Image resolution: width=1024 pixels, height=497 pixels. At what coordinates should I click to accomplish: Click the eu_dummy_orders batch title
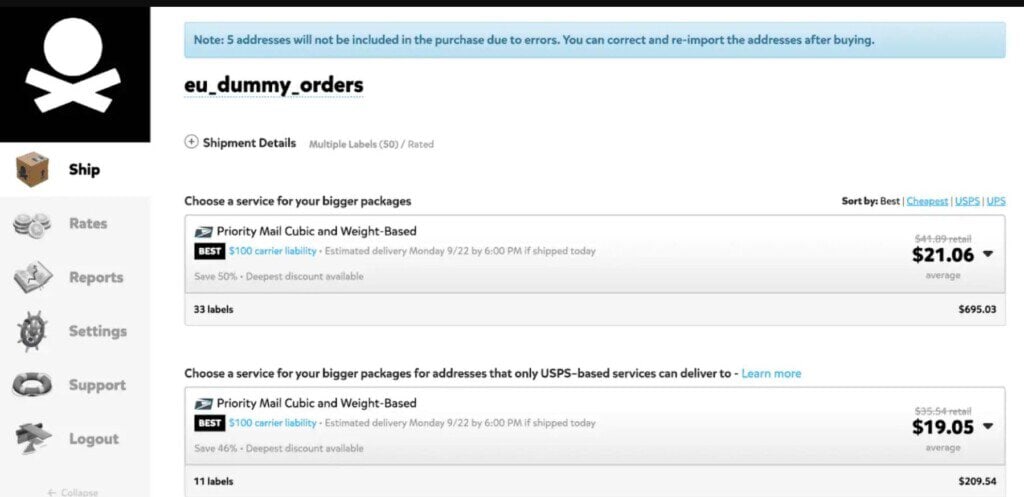point(273,86)
